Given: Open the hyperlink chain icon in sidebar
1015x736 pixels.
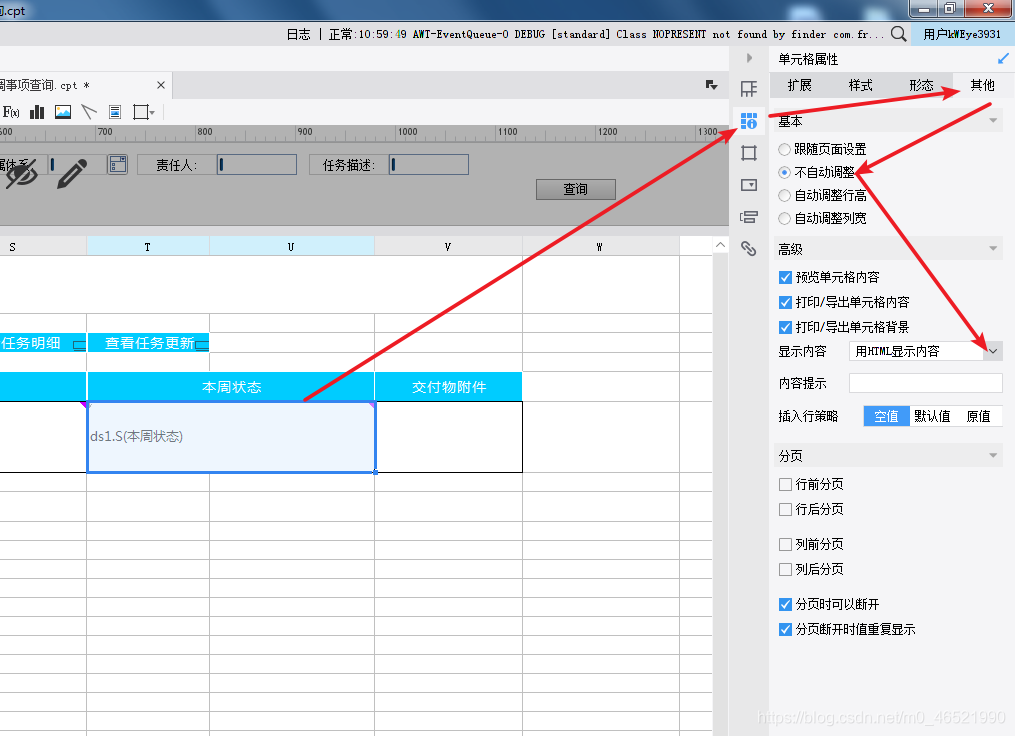Looking at the screenshot, I should click(x=749, y=249).
